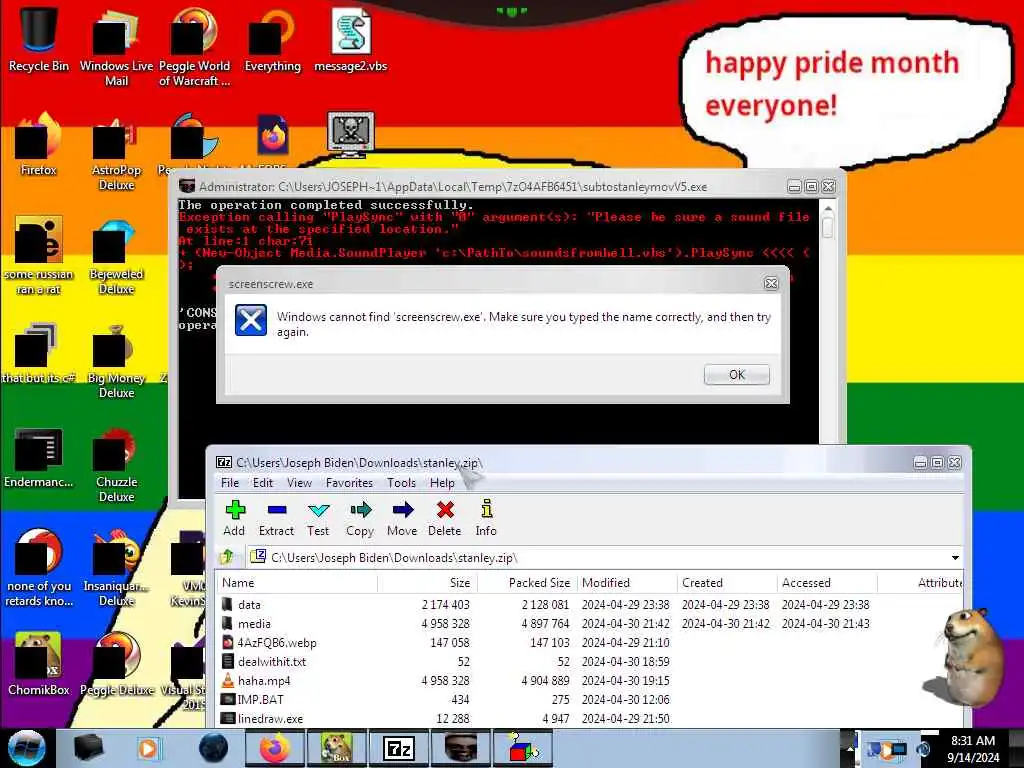Image resolution: width=1024 pixels, height=768 pixels.
Task: Click the Copy toolbar icon in 7-Zip
Action: point(360,519)
